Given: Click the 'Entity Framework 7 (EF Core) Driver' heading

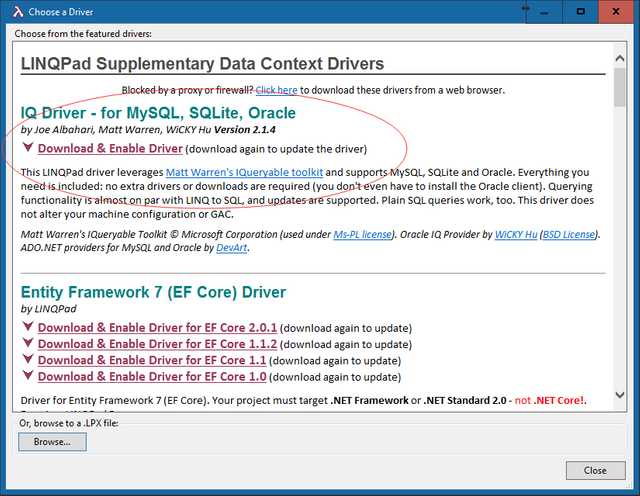Looking at the screenshot, I should tap(153, 292).
